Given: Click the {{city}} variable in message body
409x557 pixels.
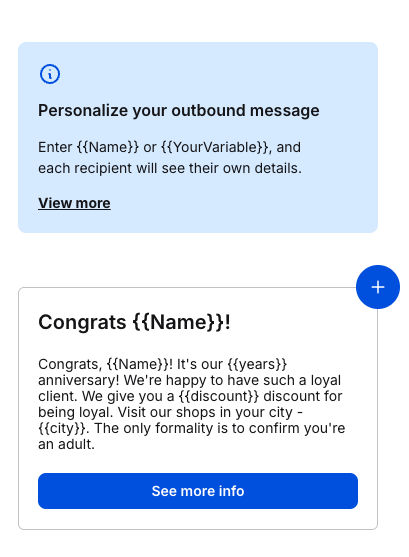Looking at the screenshot, I should [62, 428].
